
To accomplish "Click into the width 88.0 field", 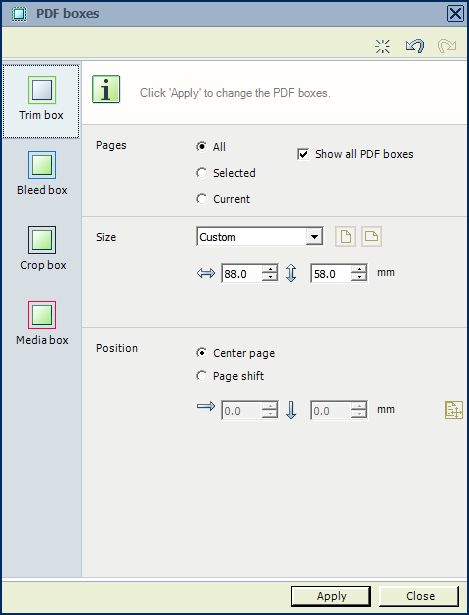I will [242, 273].
